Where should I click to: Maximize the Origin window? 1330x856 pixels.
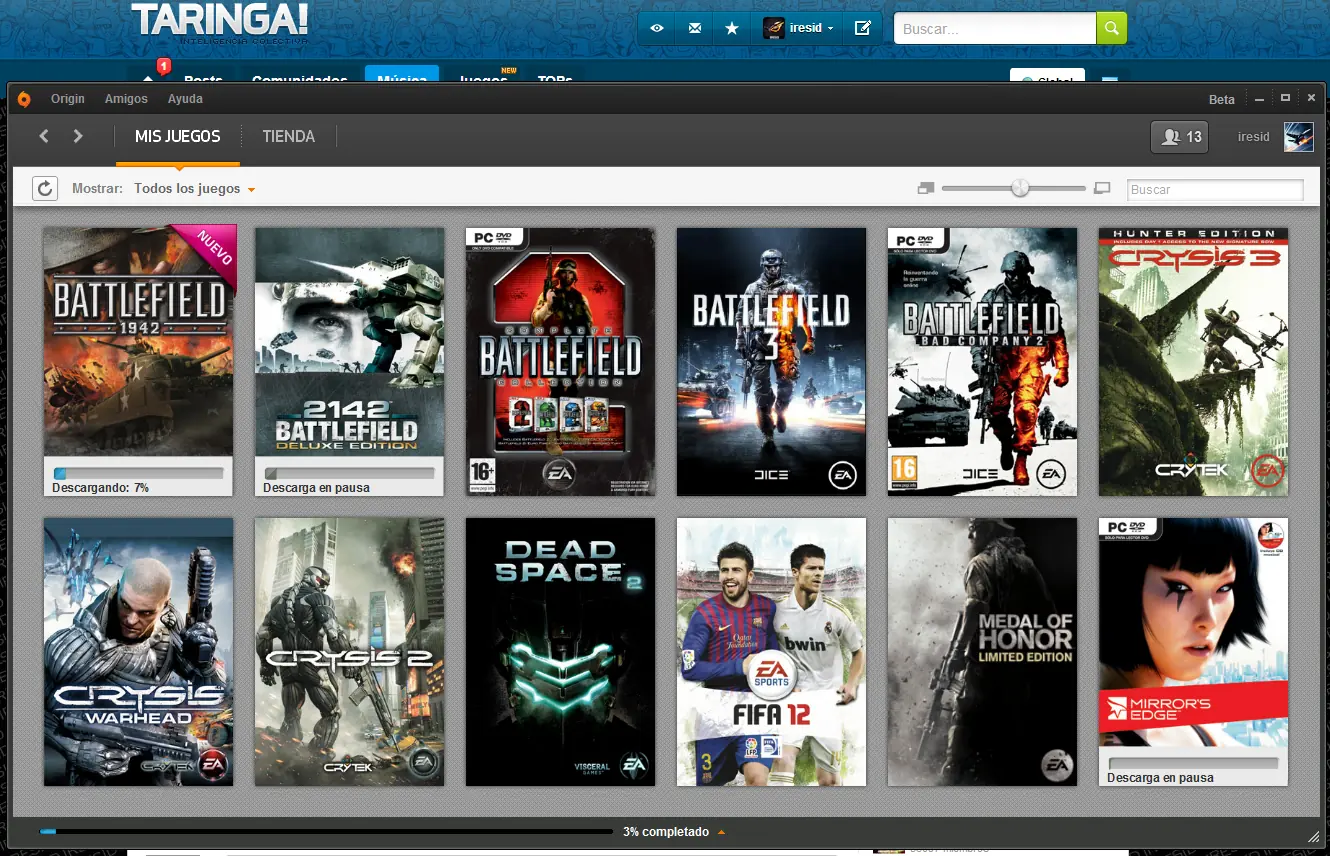pyautogui.click(x=1285, y=98)
